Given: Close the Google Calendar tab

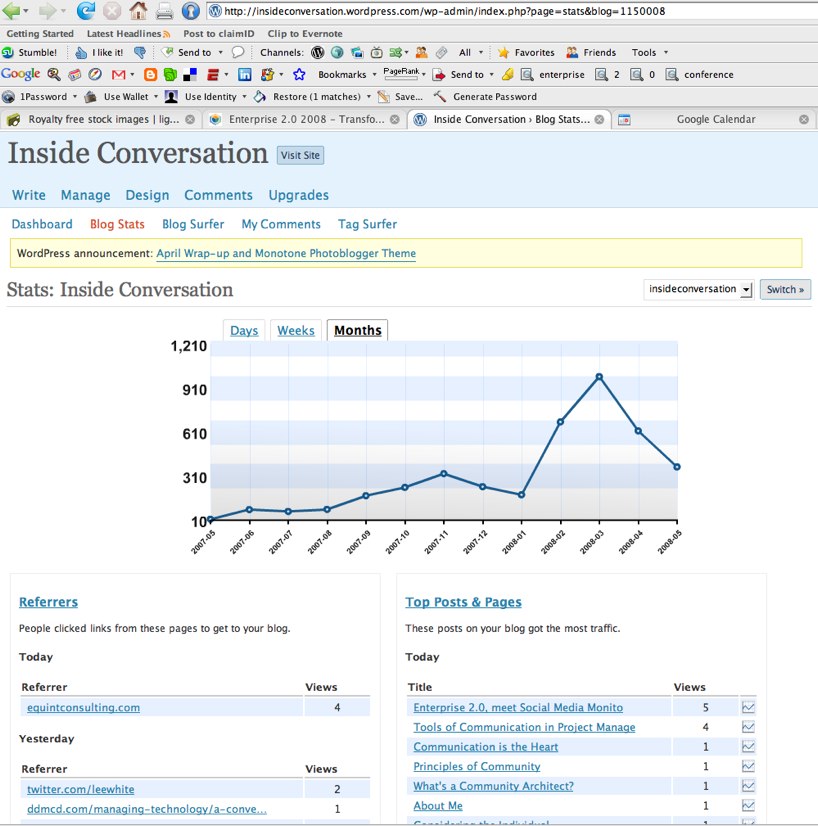Looking at the screenshot, I should point(803,119).
